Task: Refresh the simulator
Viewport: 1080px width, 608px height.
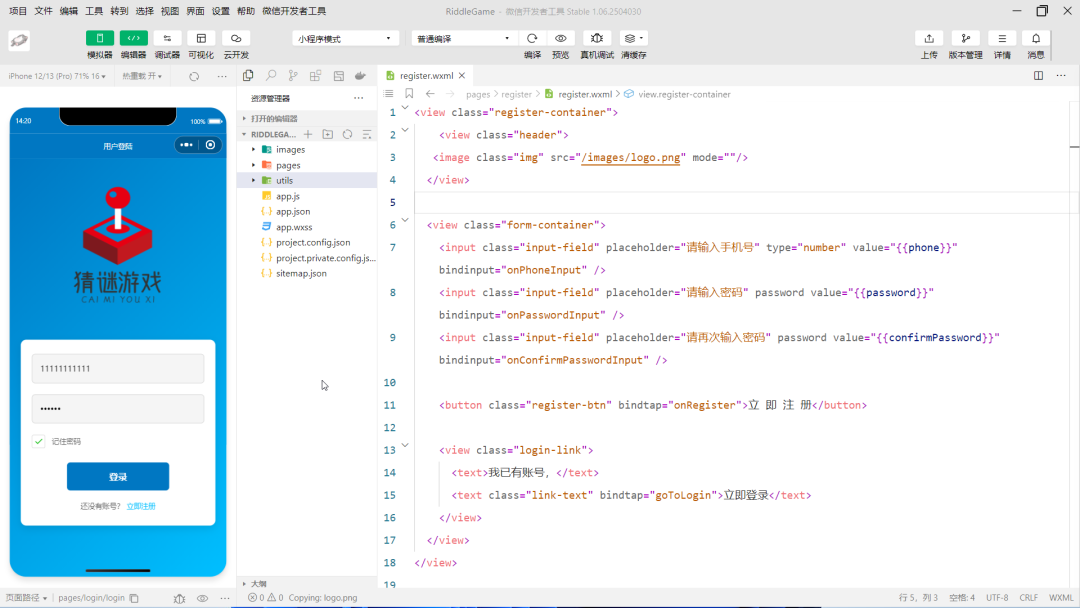Action: point(194,76)
